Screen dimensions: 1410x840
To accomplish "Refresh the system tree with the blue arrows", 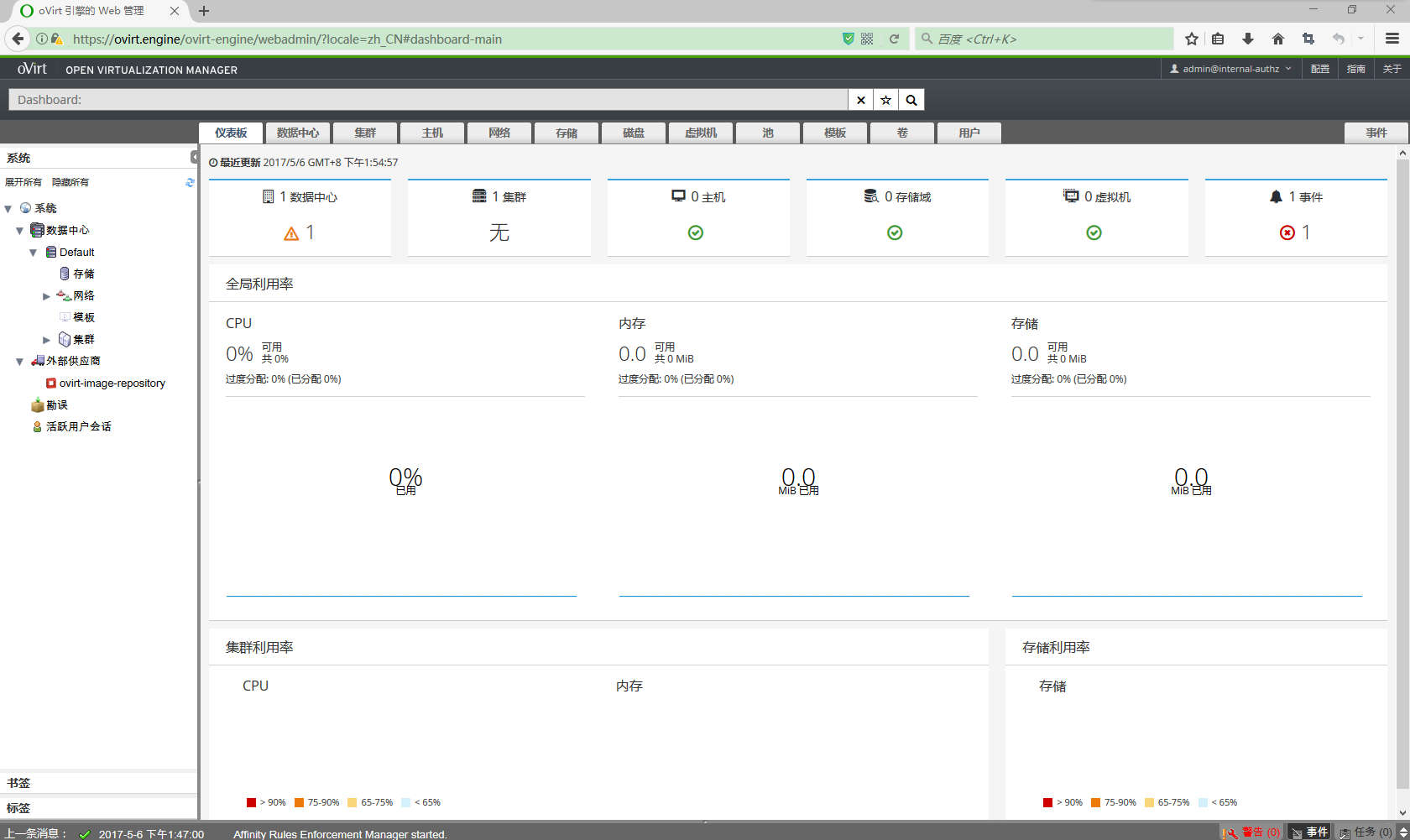I will pos(190,182).
